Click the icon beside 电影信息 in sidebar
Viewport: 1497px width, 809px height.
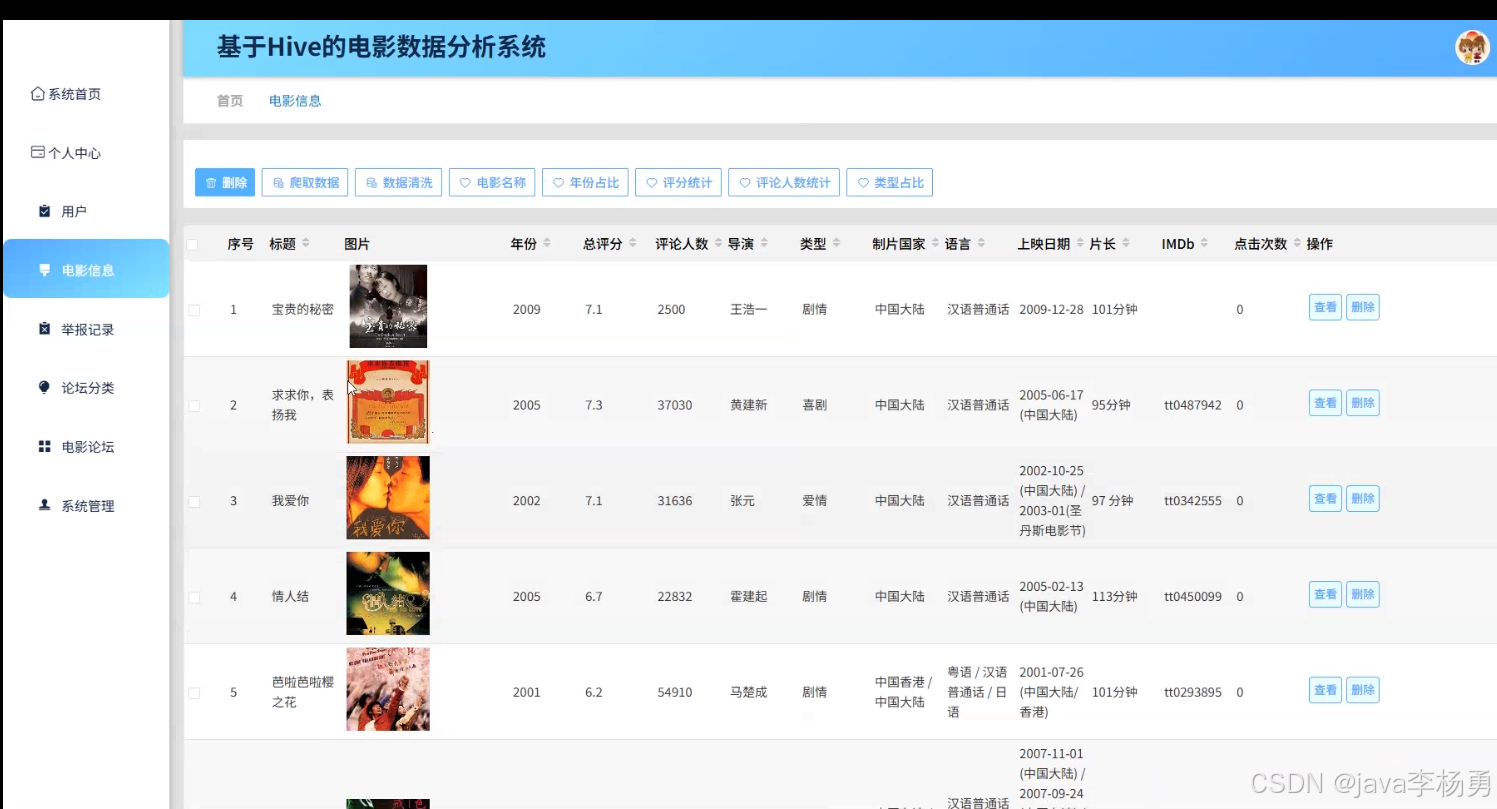[44, 270]
